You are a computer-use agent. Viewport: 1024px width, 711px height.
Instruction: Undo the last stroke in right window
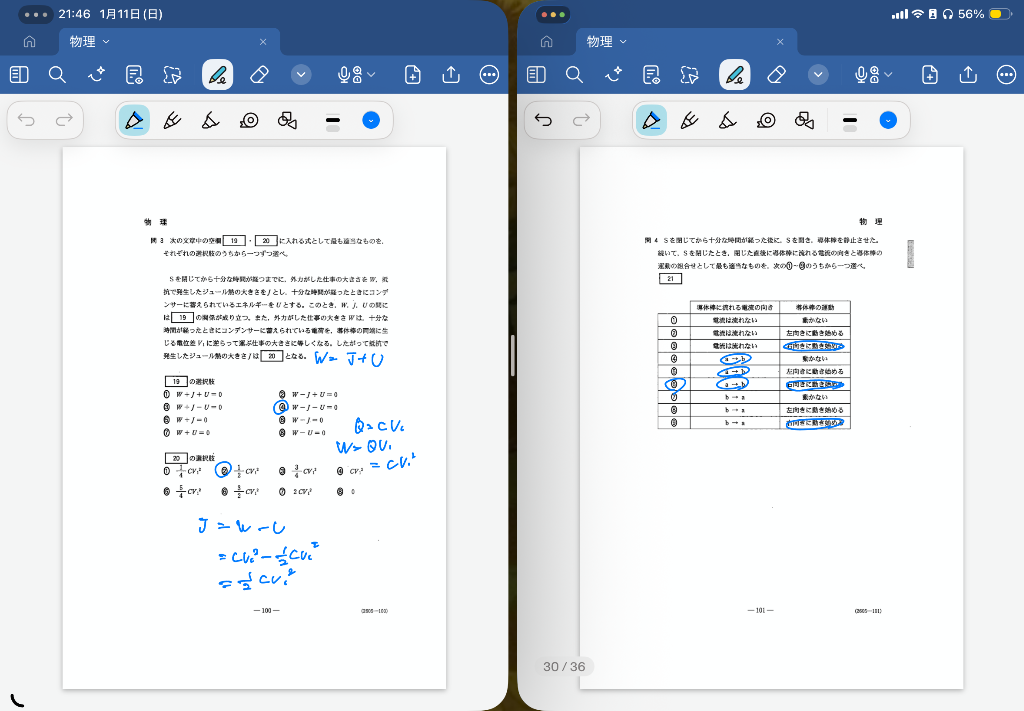pyautogui.click(x=543, y=121)
